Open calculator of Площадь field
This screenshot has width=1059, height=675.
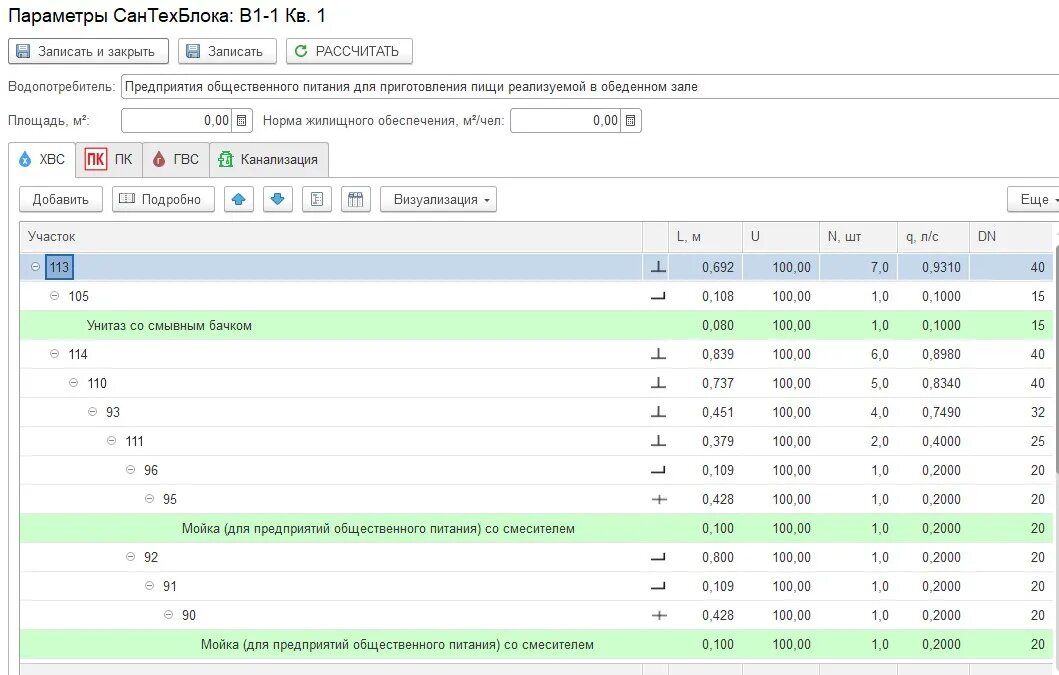click(242, 121)
